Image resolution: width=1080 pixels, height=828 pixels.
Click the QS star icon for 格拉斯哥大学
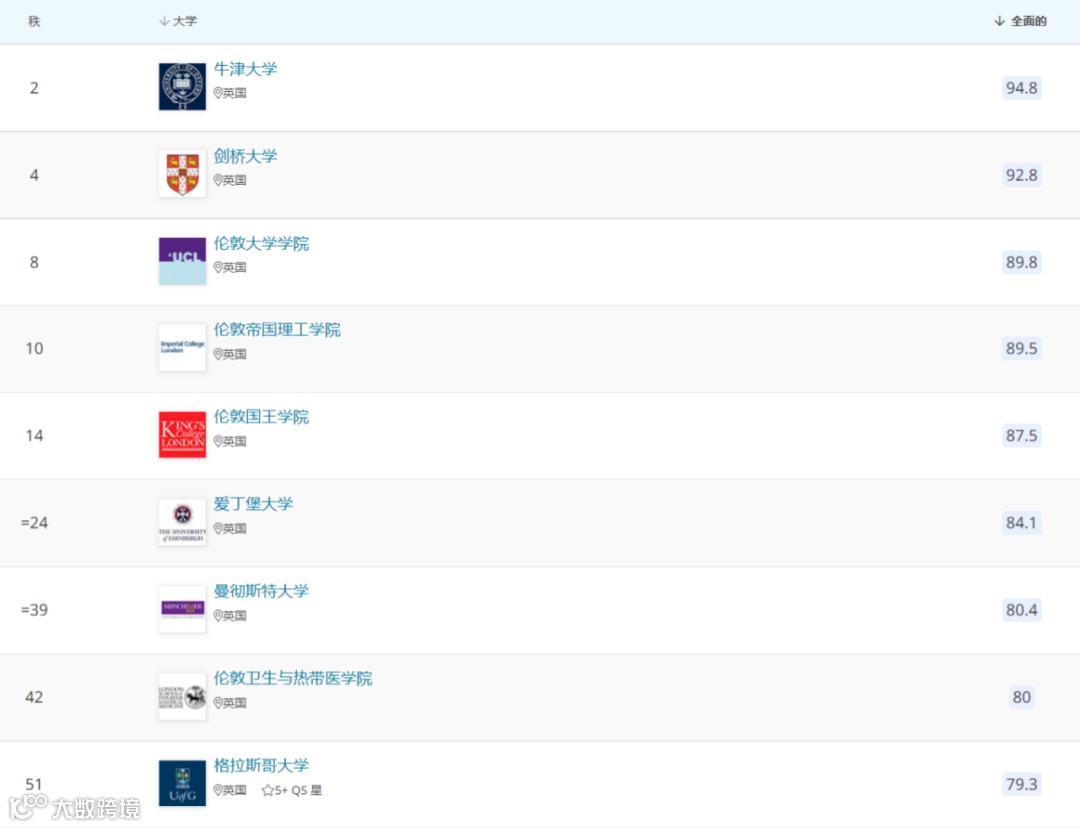(267, 790)
